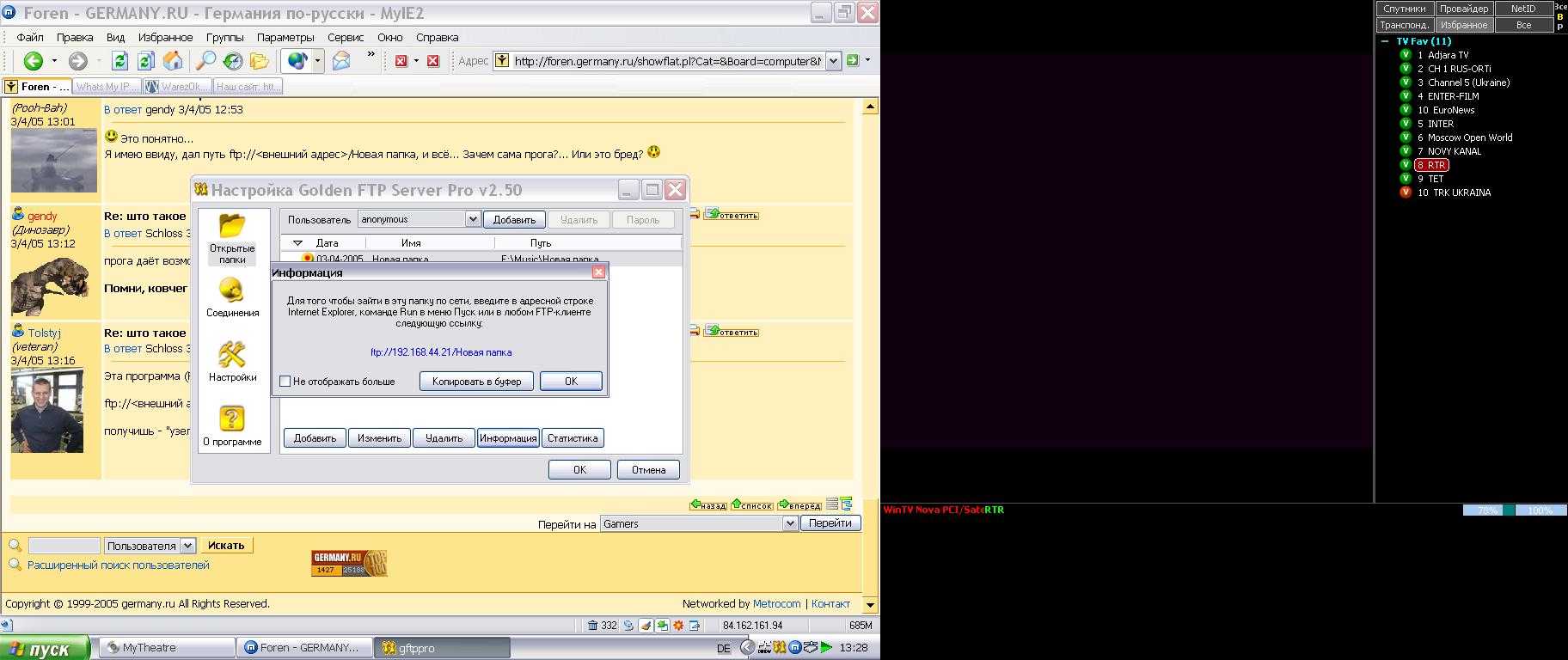The image size is (1568, 660).
Task: Select the '10 EuroNews' channel
Action: pyautogui.click(x=1446, y=110)
